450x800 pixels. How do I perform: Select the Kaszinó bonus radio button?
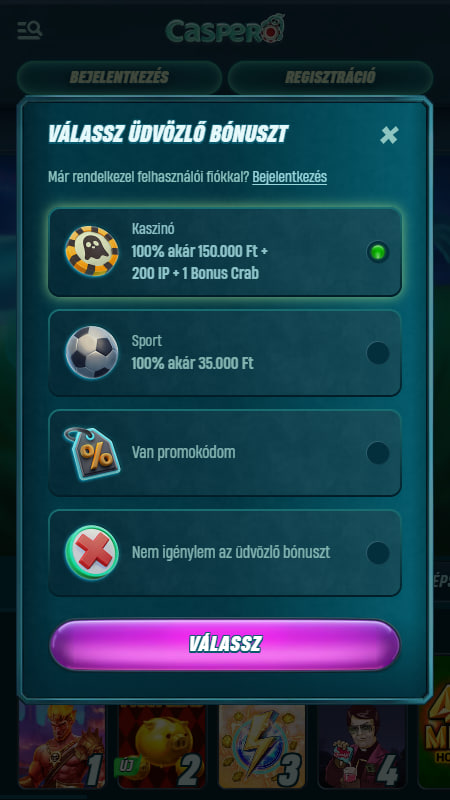(x=378, y=252)
